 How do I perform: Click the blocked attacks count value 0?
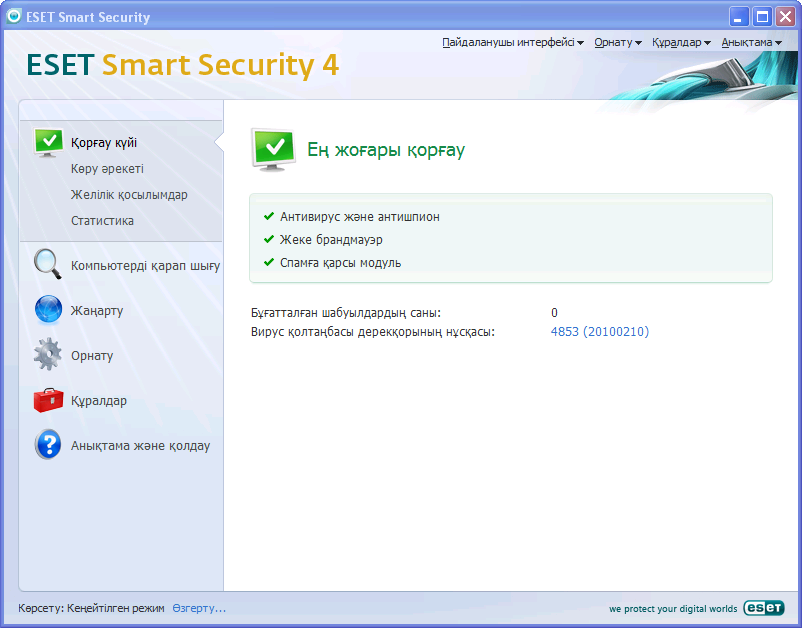click(554, 312)
